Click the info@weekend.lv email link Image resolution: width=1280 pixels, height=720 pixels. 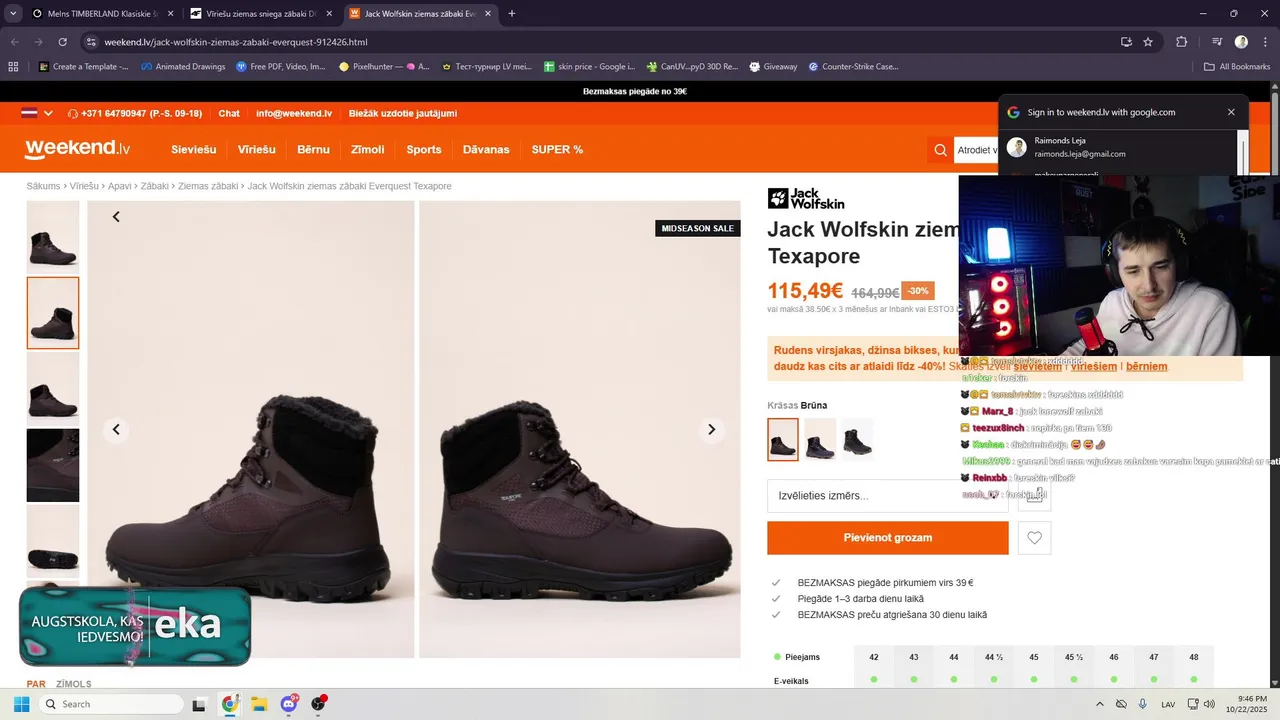coord(294,113)
